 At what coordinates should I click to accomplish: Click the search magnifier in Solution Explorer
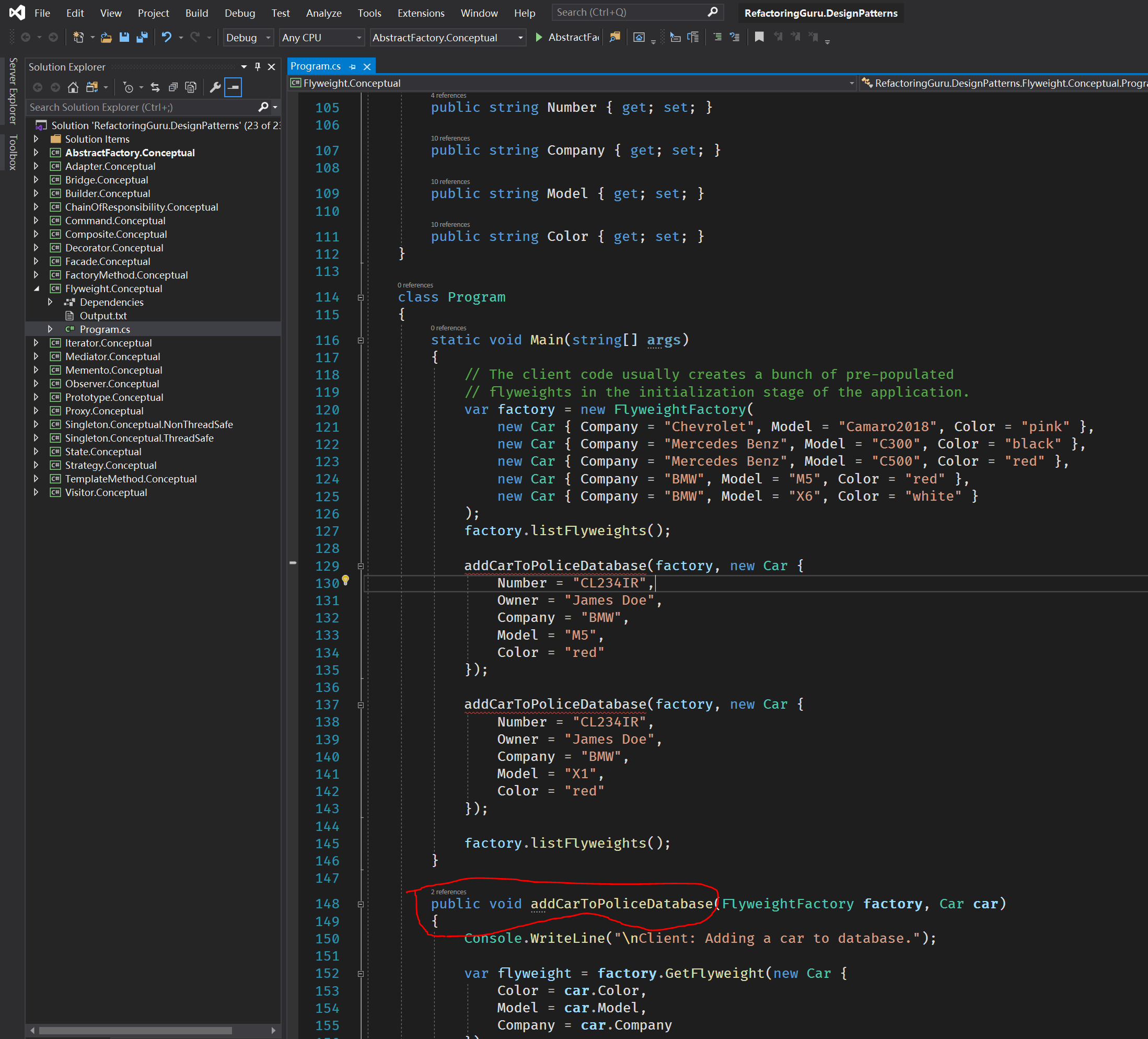263,107
